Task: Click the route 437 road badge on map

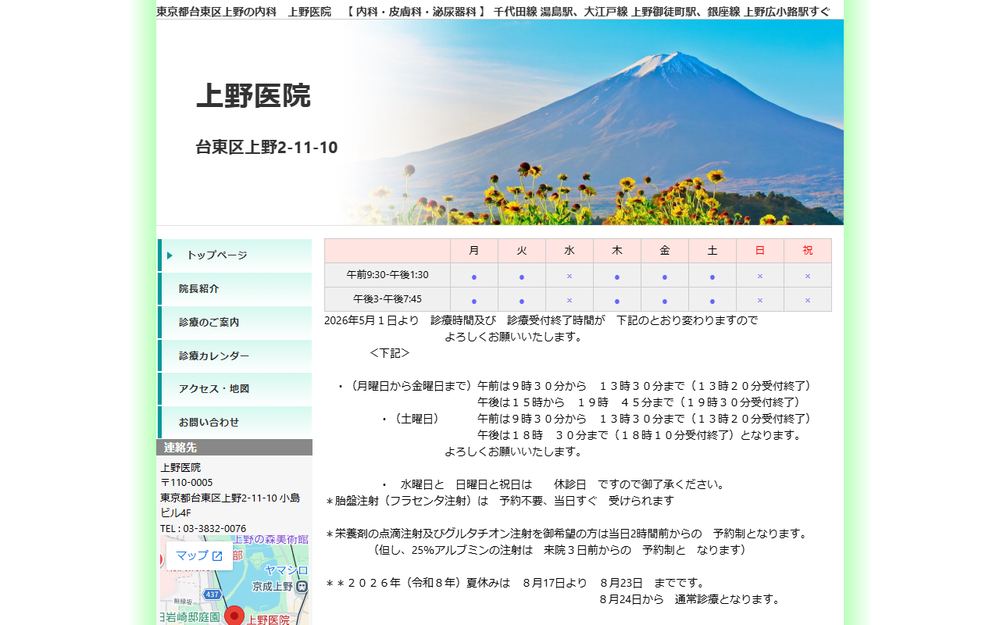Action: click(x=212, y=594)
